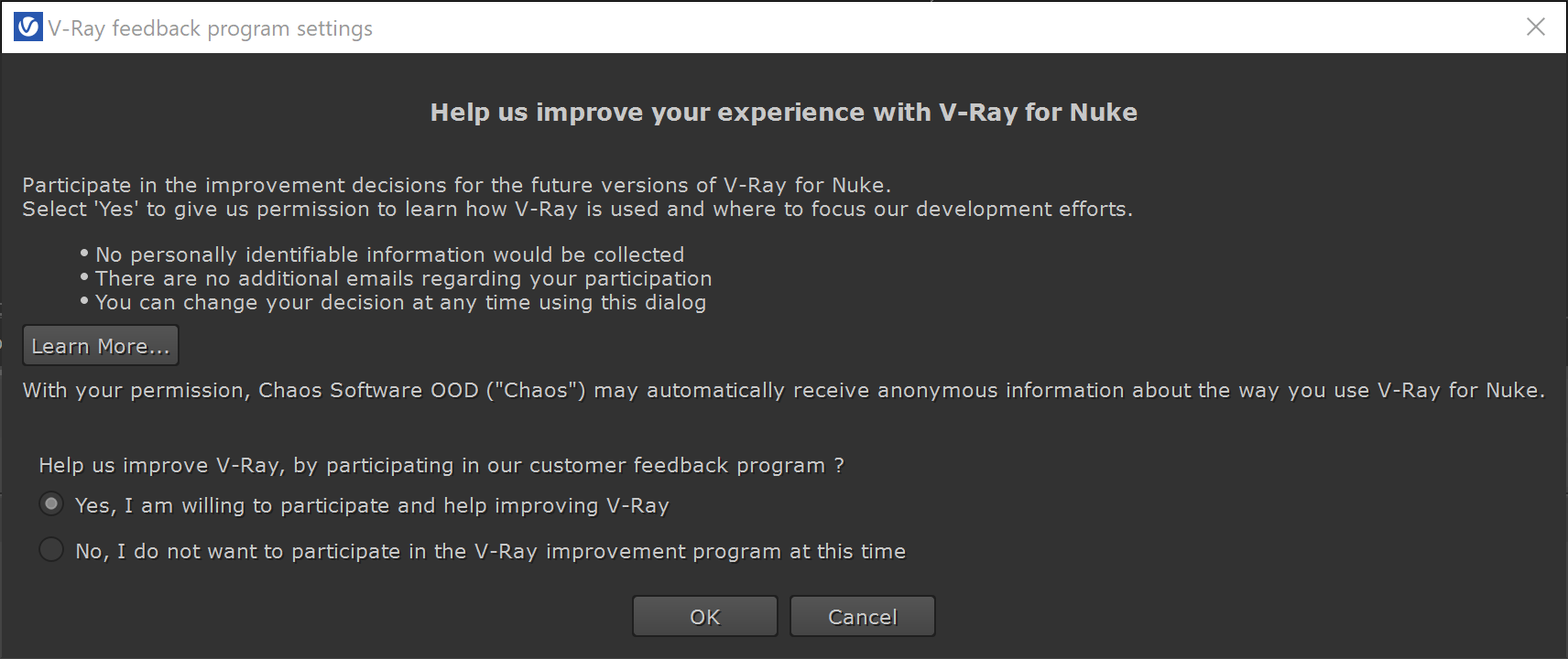Click the 'V-Ray feedback program settings' window title
This screenshot has height=659, width=1568.
click(x=211, y=28)
